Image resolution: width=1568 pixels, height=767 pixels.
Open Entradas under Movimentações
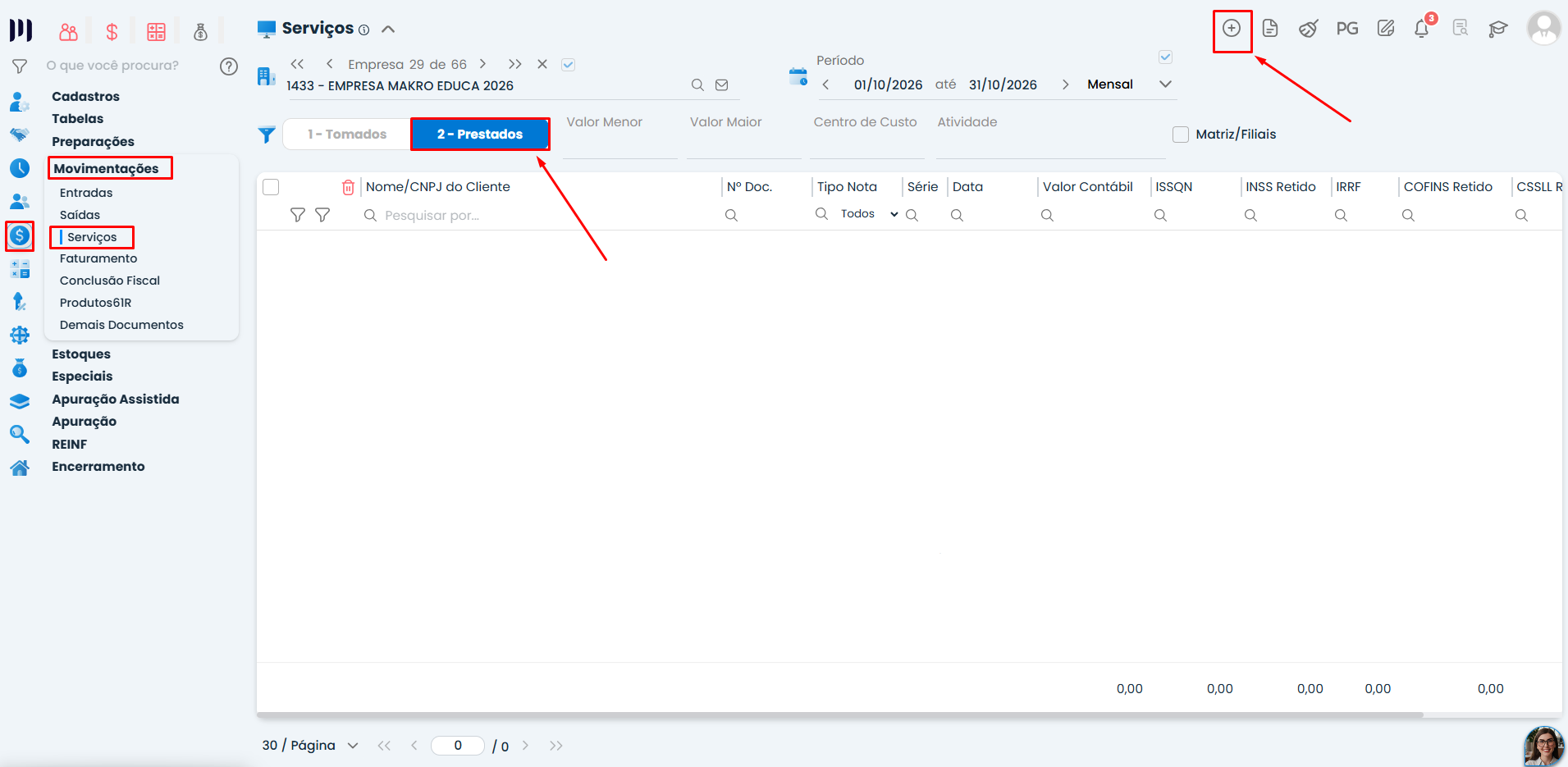86,193
